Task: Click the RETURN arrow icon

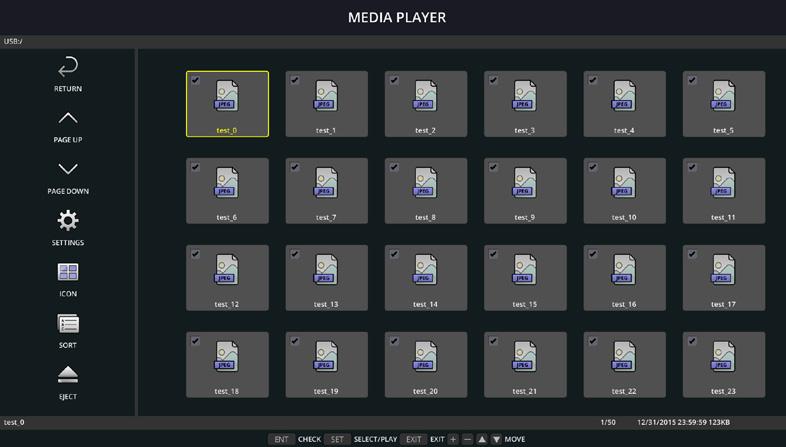Action: pos(68,67)
